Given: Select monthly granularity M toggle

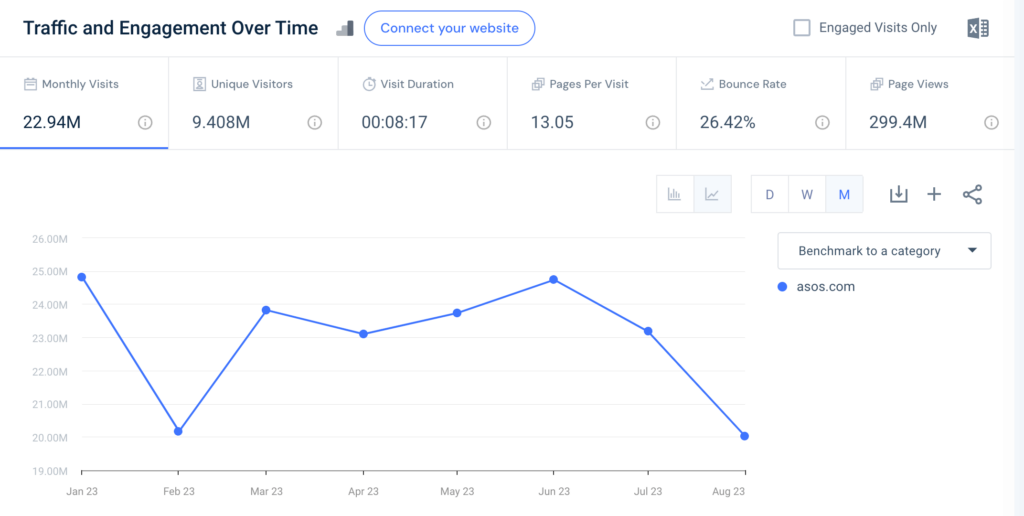Looking at the screenshot, I should pos(844,194).
